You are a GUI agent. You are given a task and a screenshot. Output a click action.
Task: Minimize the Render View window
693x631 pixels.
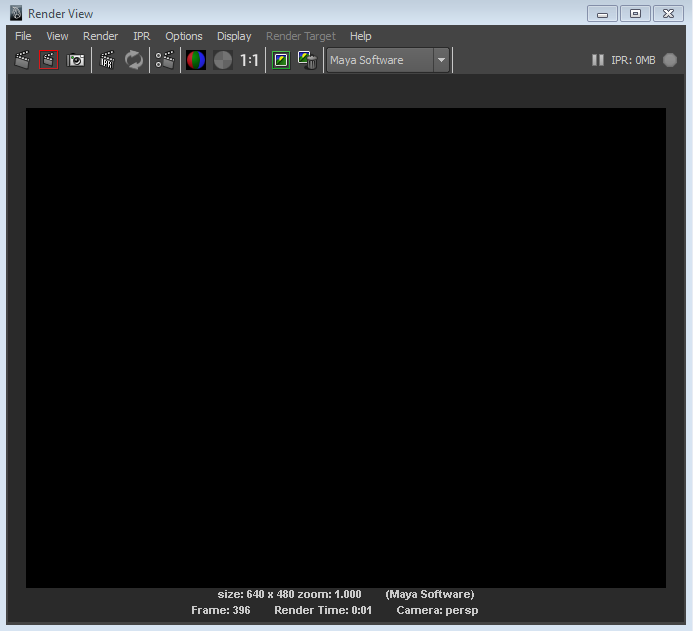point(602,14)
